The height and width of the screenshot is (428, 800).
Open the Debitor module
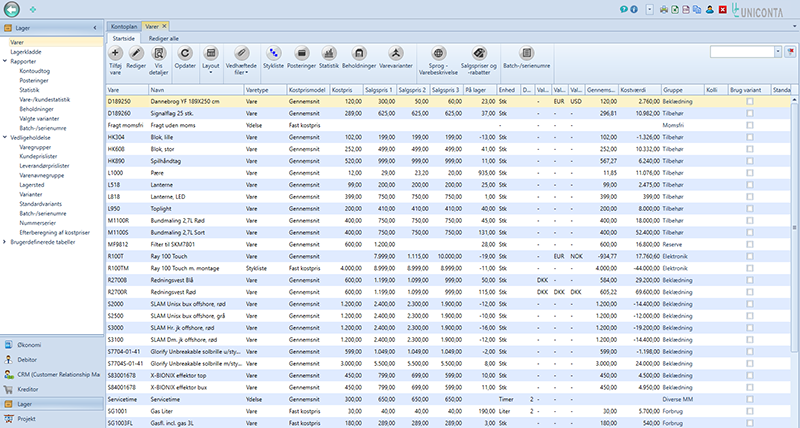click(x=52, y=360)
